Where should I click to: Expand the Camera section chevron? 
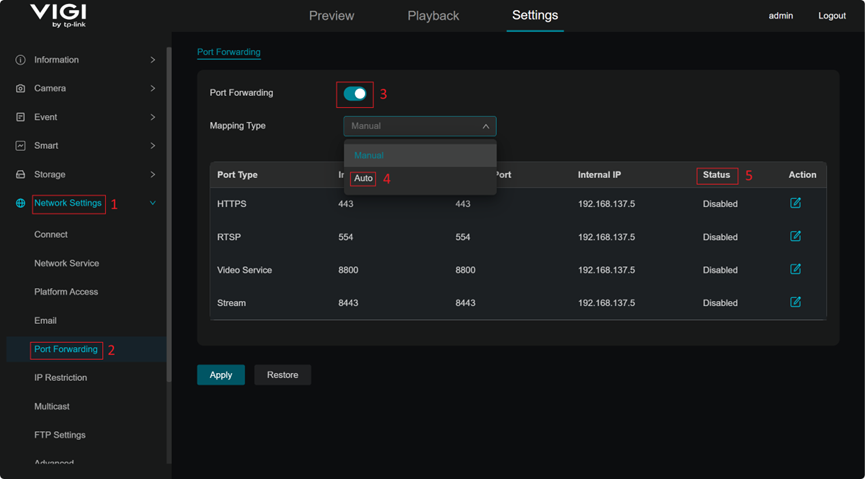pos(153,88)
